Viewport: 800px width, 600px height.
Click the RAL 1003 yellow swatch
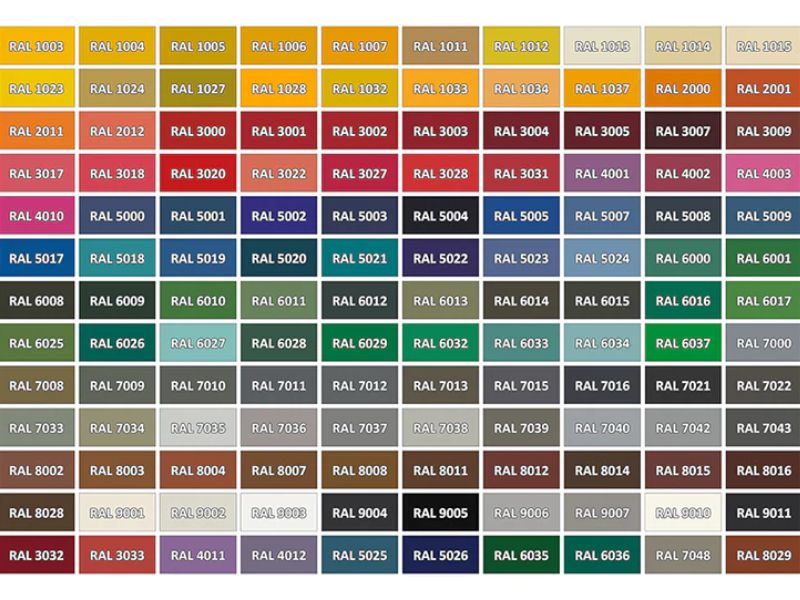36,46
